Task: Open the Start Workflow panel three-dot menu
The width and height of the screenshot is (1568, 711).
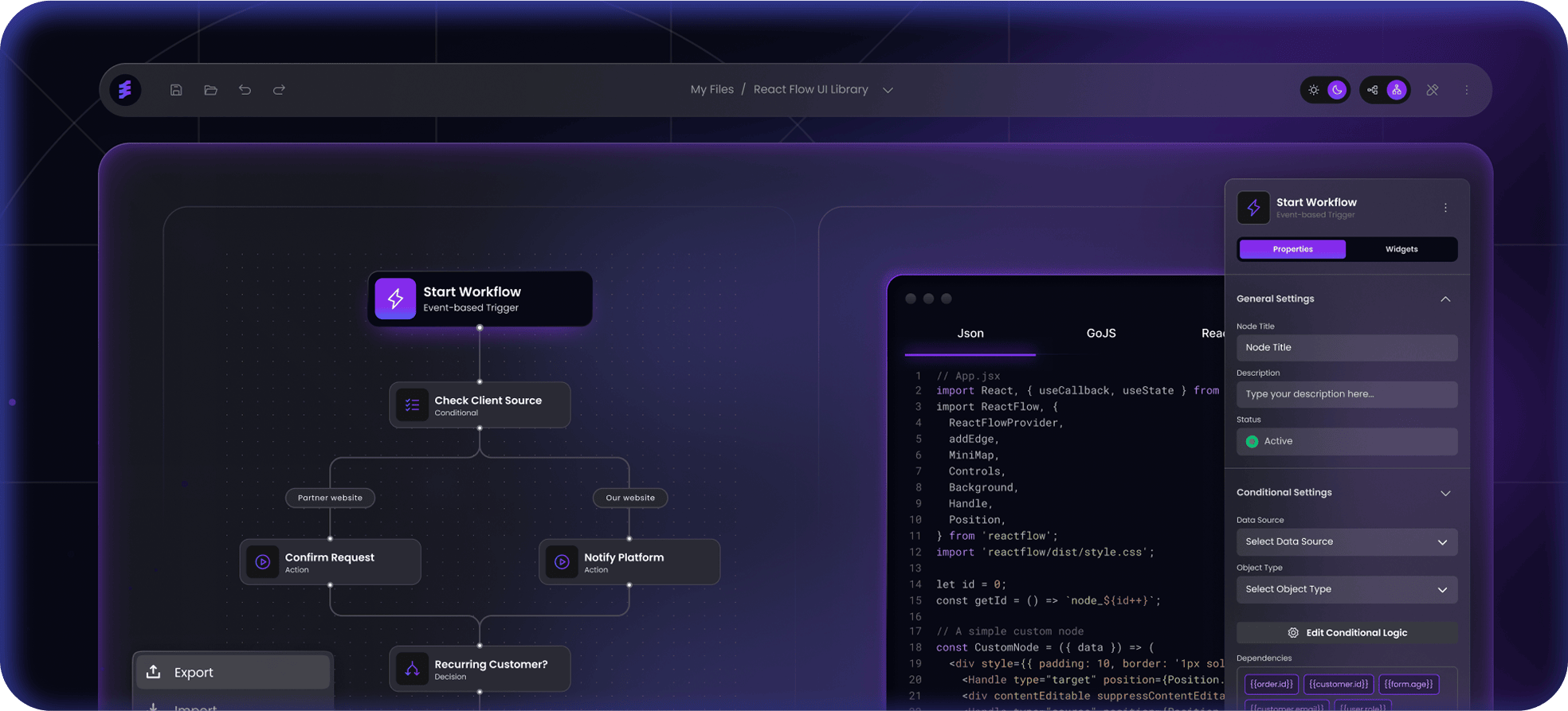Action: coord(1445,208)
